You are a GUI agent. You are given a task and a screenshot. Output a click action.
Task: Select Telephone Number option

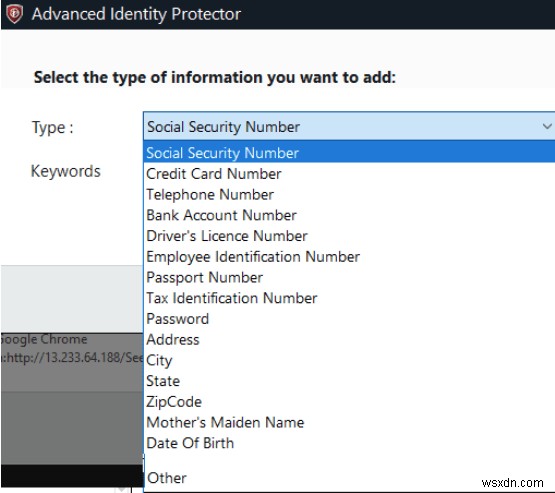[350, 195]
